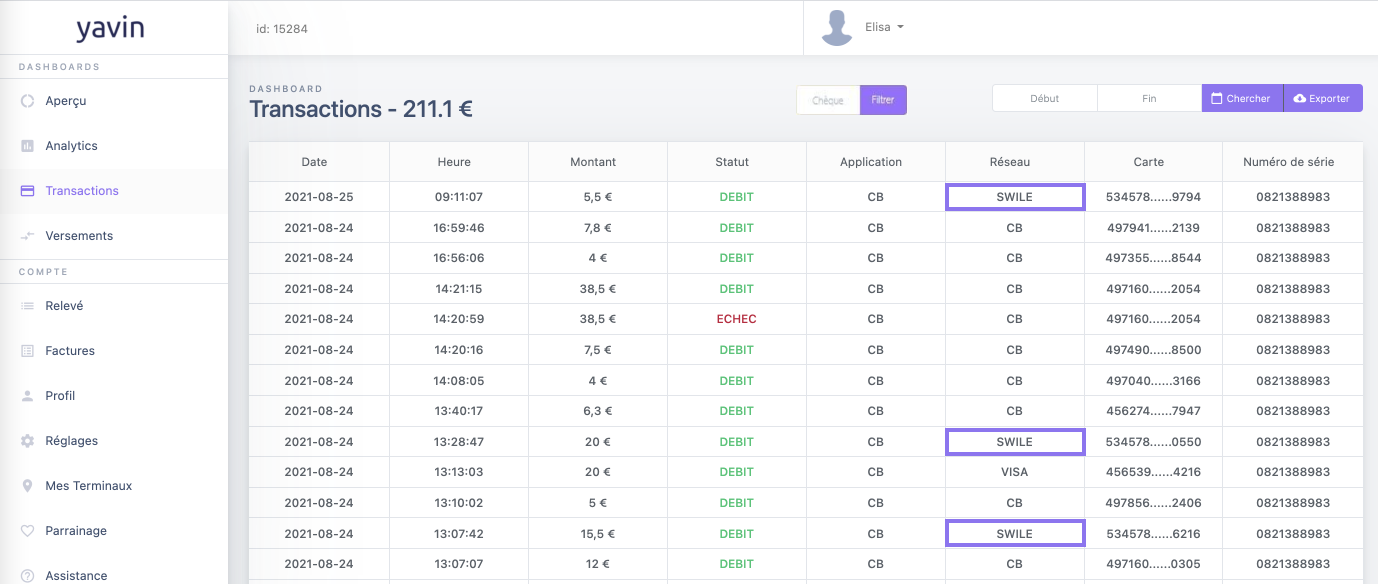The height and width of the screenshot is (584, 1378).
Task: Click the Factures document icon
Action: point(28,351)
